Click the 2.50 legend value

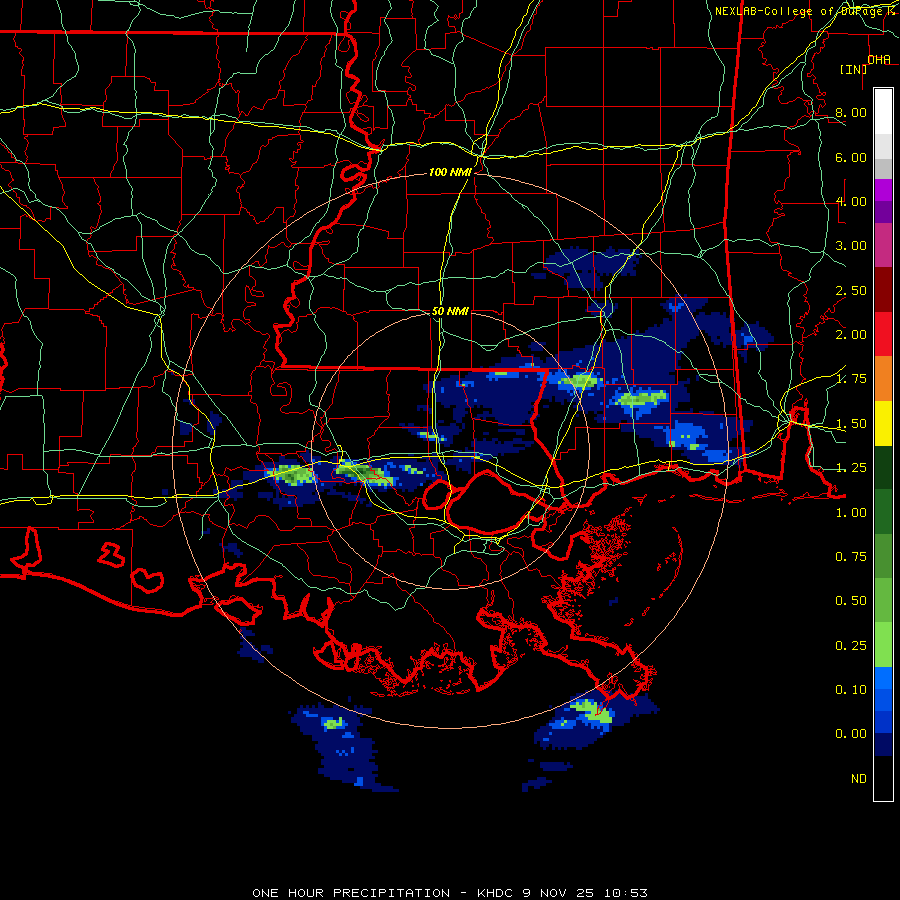[851, 290]
